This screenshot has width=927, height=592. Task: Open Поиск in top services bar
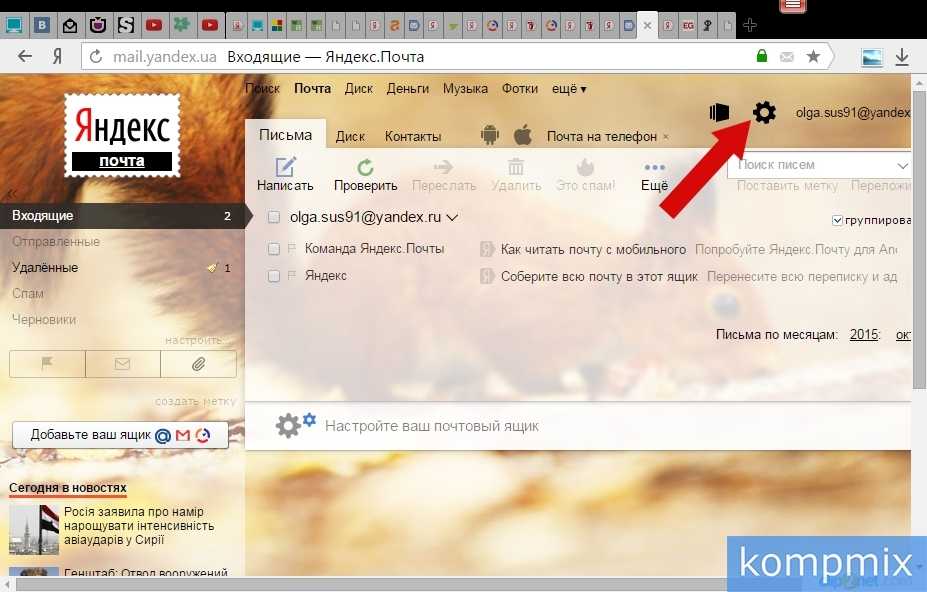[262, 89]
